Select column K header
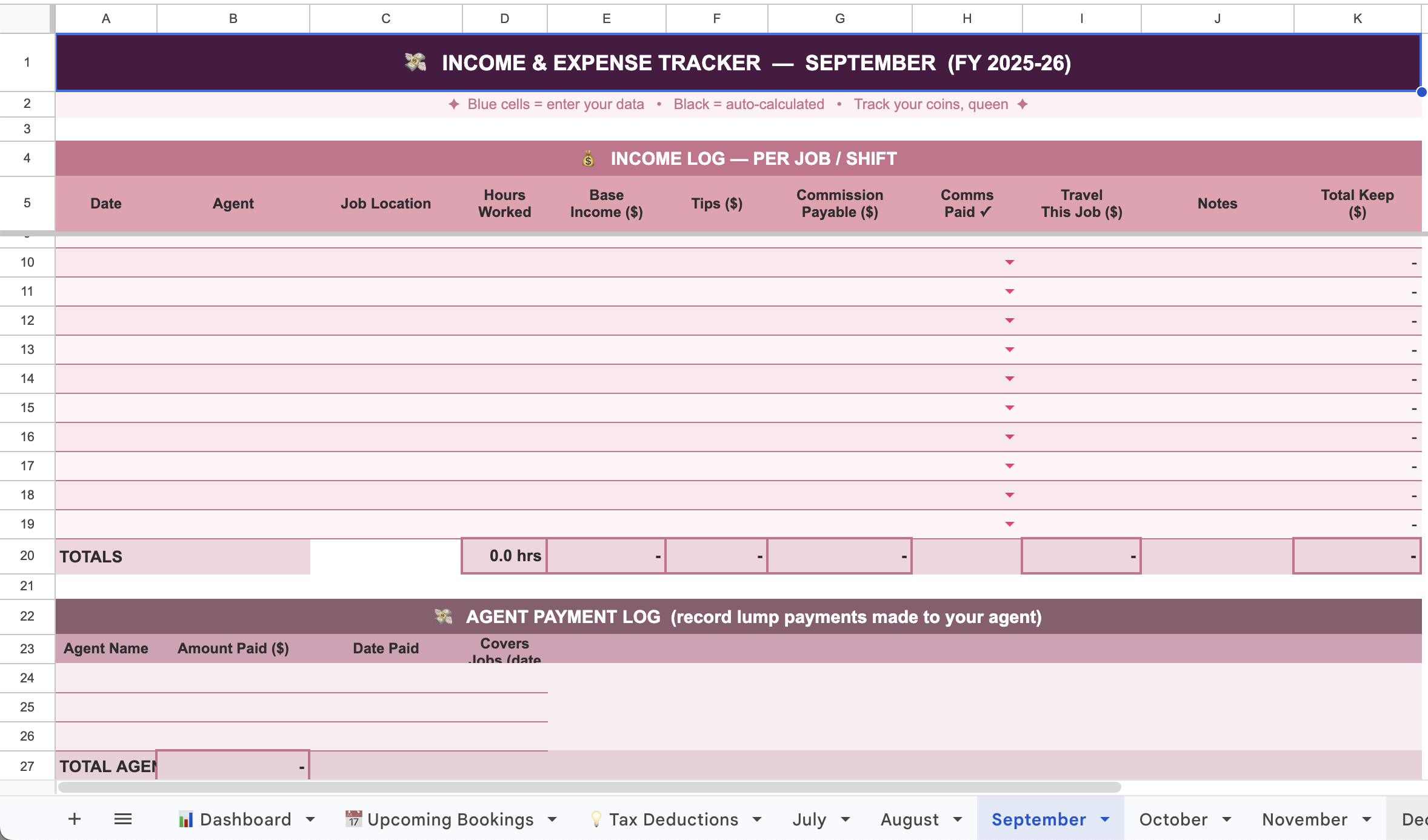 [x=1358, y=19]
